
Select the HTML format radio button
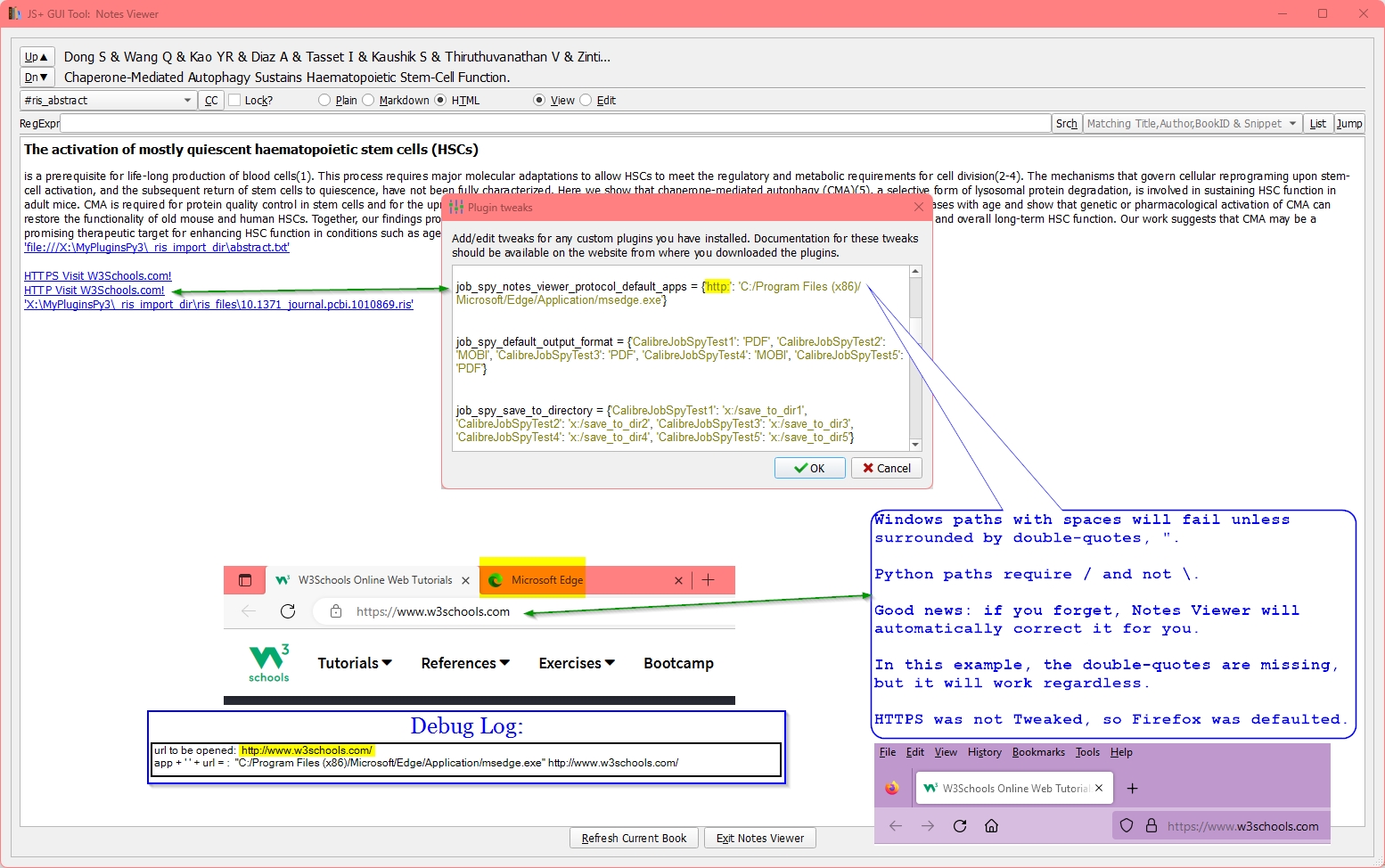(440, 100)
